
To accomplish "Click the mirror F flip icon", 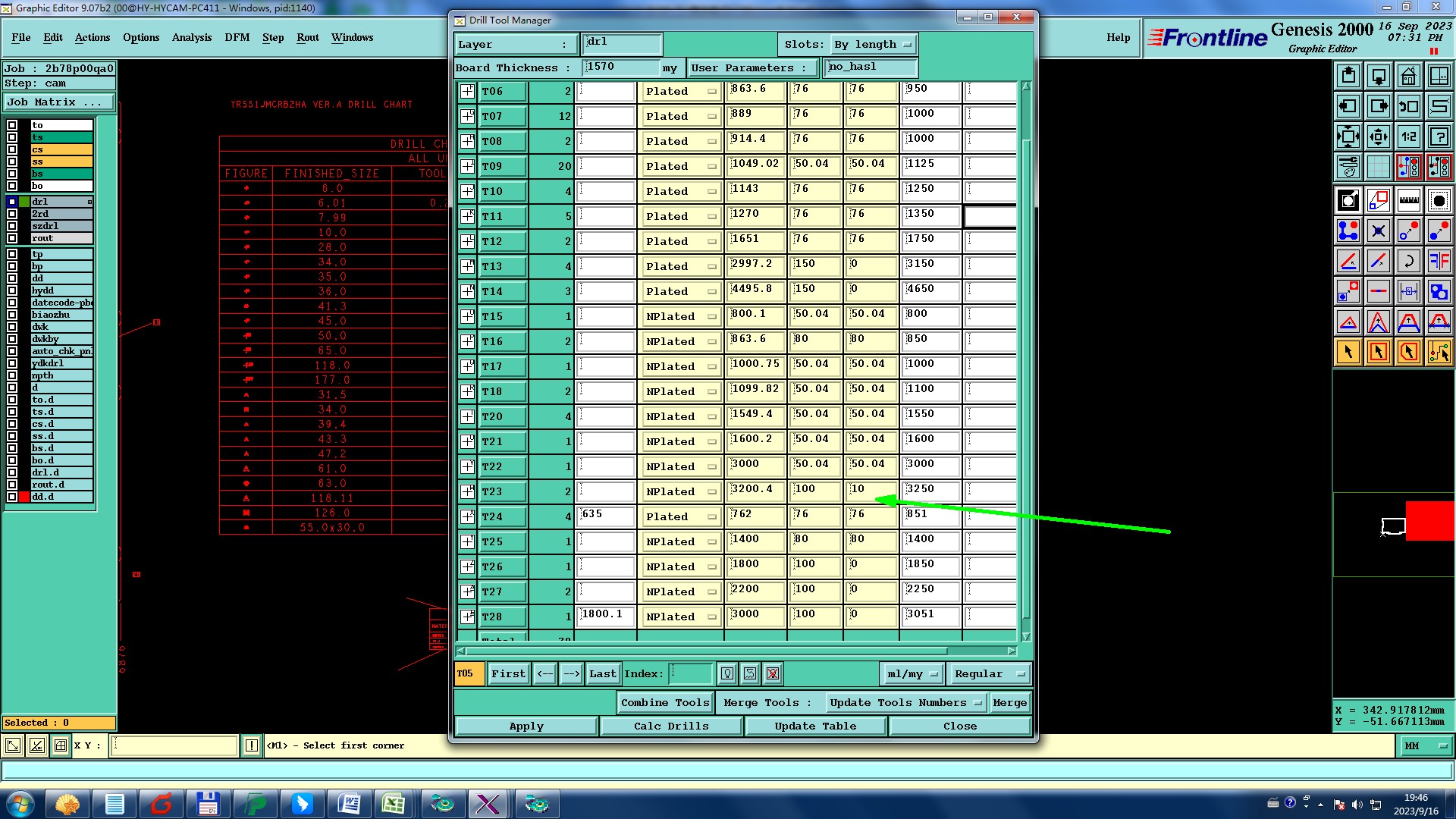I will pos(1439,261).
